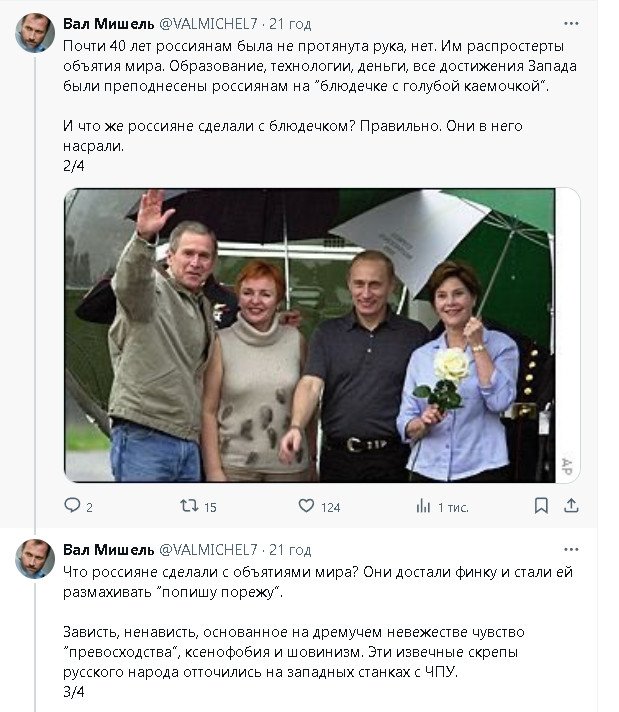Retweet the first tweet with 15 reposts
The image size is (619, 712).
187,507
